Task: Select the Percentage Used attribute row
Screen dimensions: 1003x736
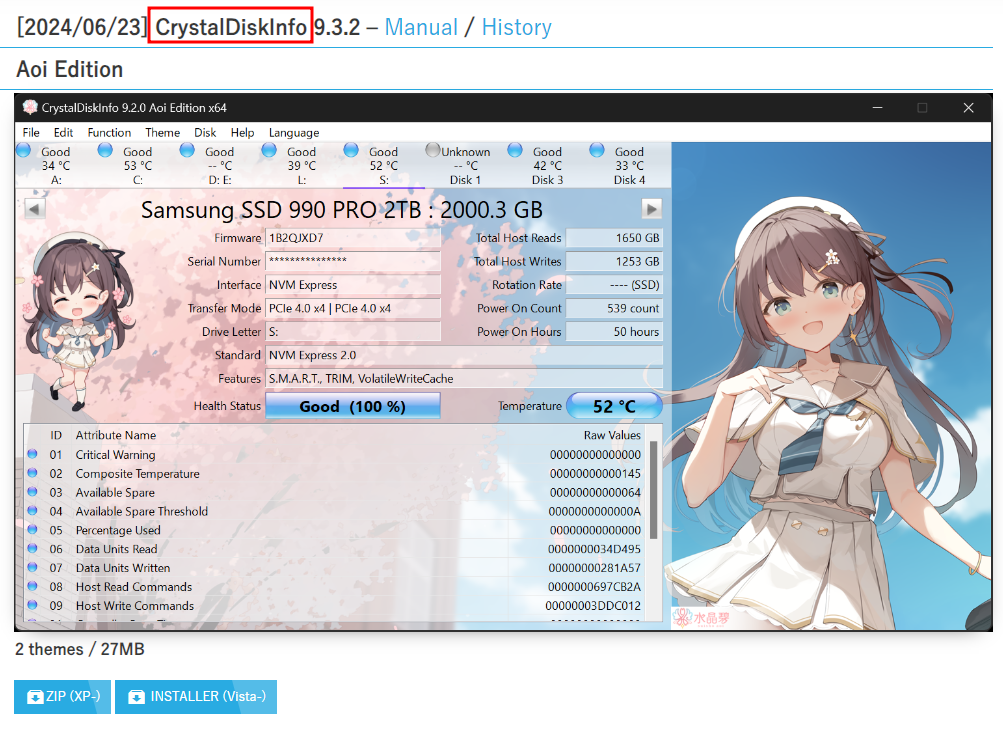Action: [334, 530]
